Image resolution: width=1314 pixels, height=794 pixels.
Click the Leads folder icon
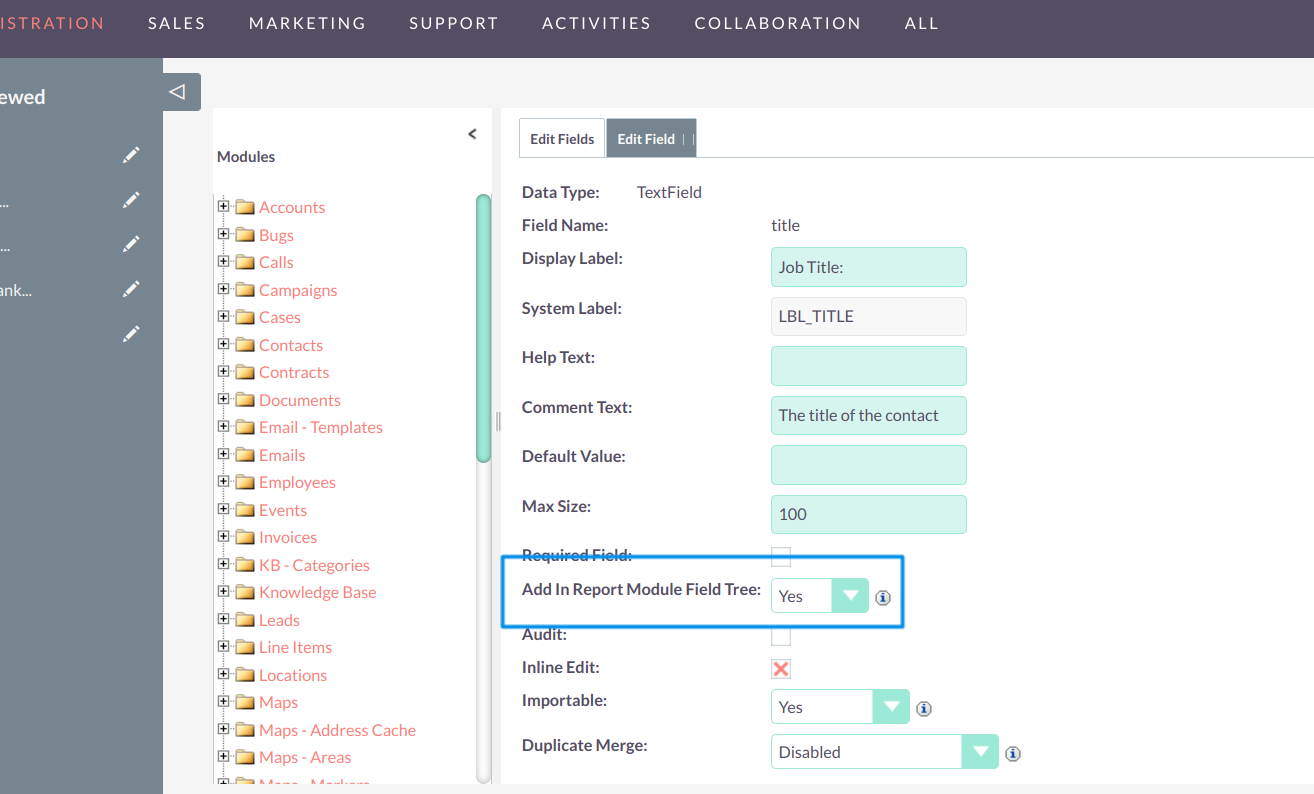tap(245, 620)
